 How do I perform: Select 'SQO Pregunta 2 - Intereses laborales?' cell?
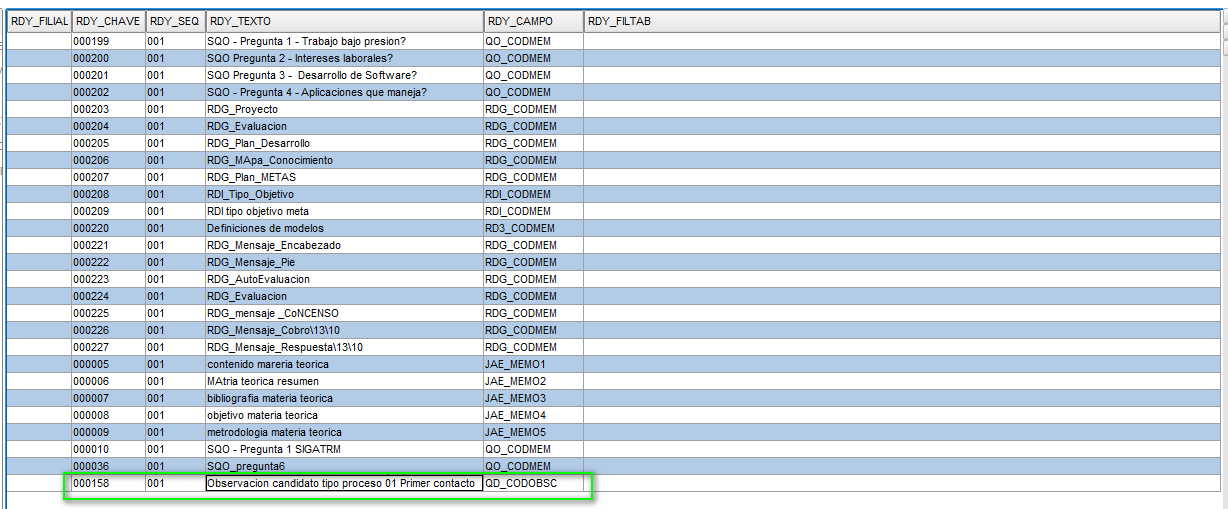point(345,58)
